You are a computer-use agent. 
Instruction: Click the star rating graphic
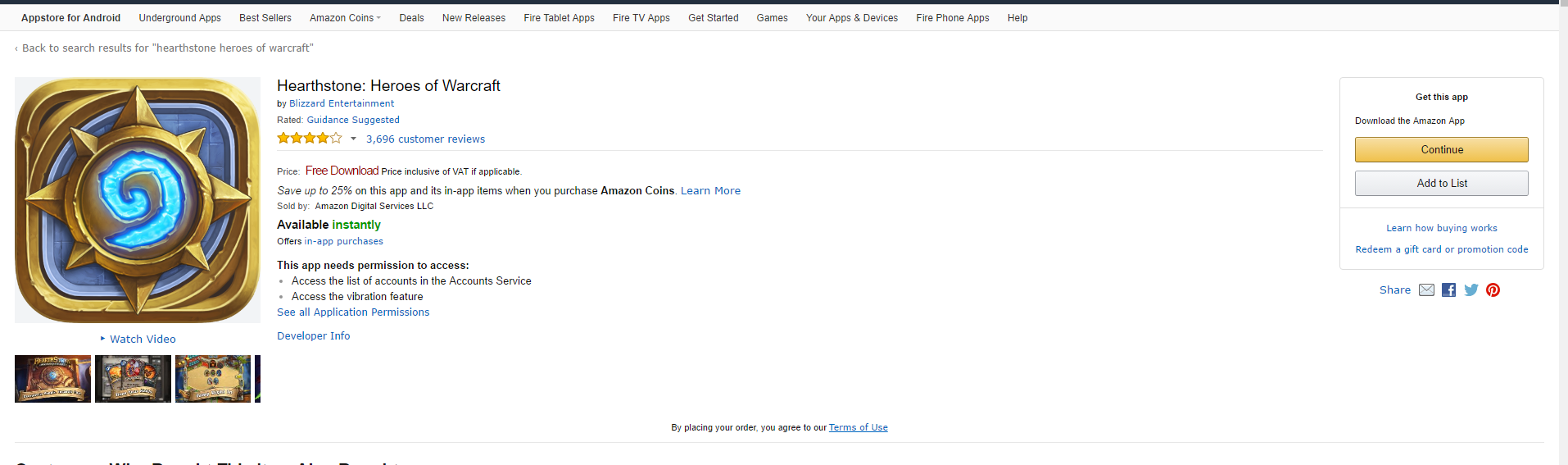(x=309, y=138)
